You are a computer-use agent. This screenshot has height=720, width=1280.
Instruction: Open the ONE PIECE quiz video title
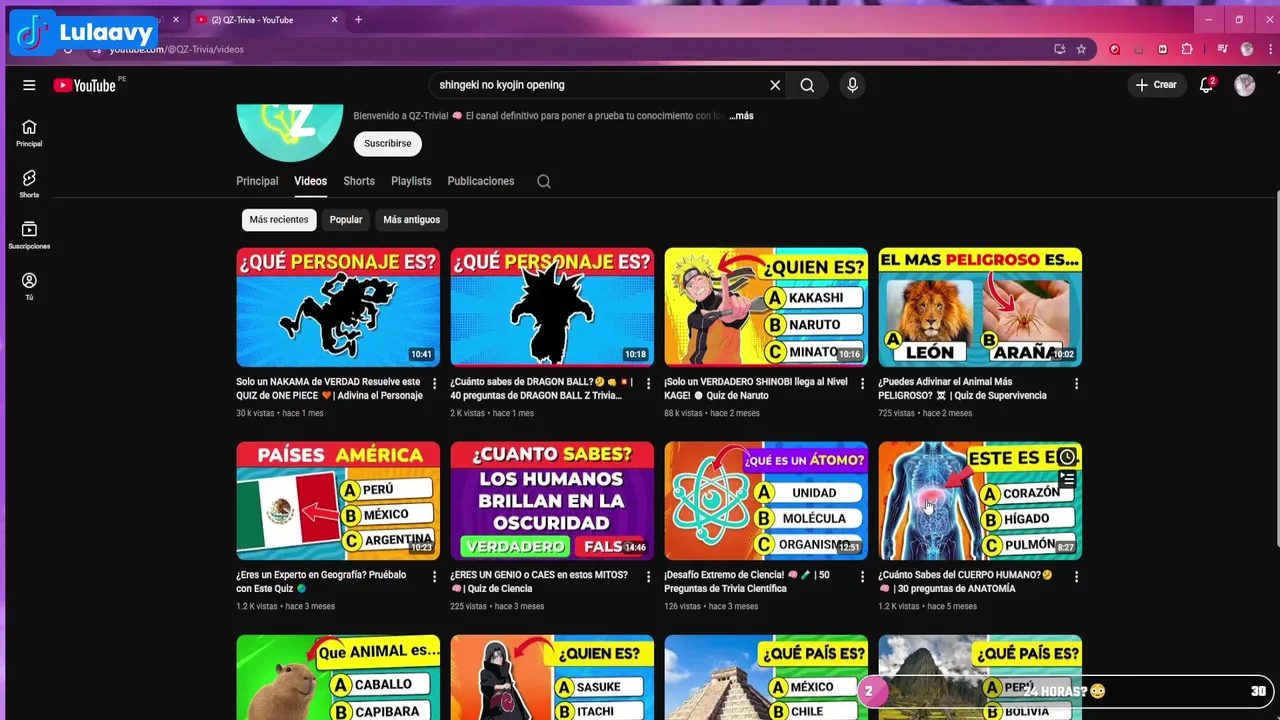330,388
